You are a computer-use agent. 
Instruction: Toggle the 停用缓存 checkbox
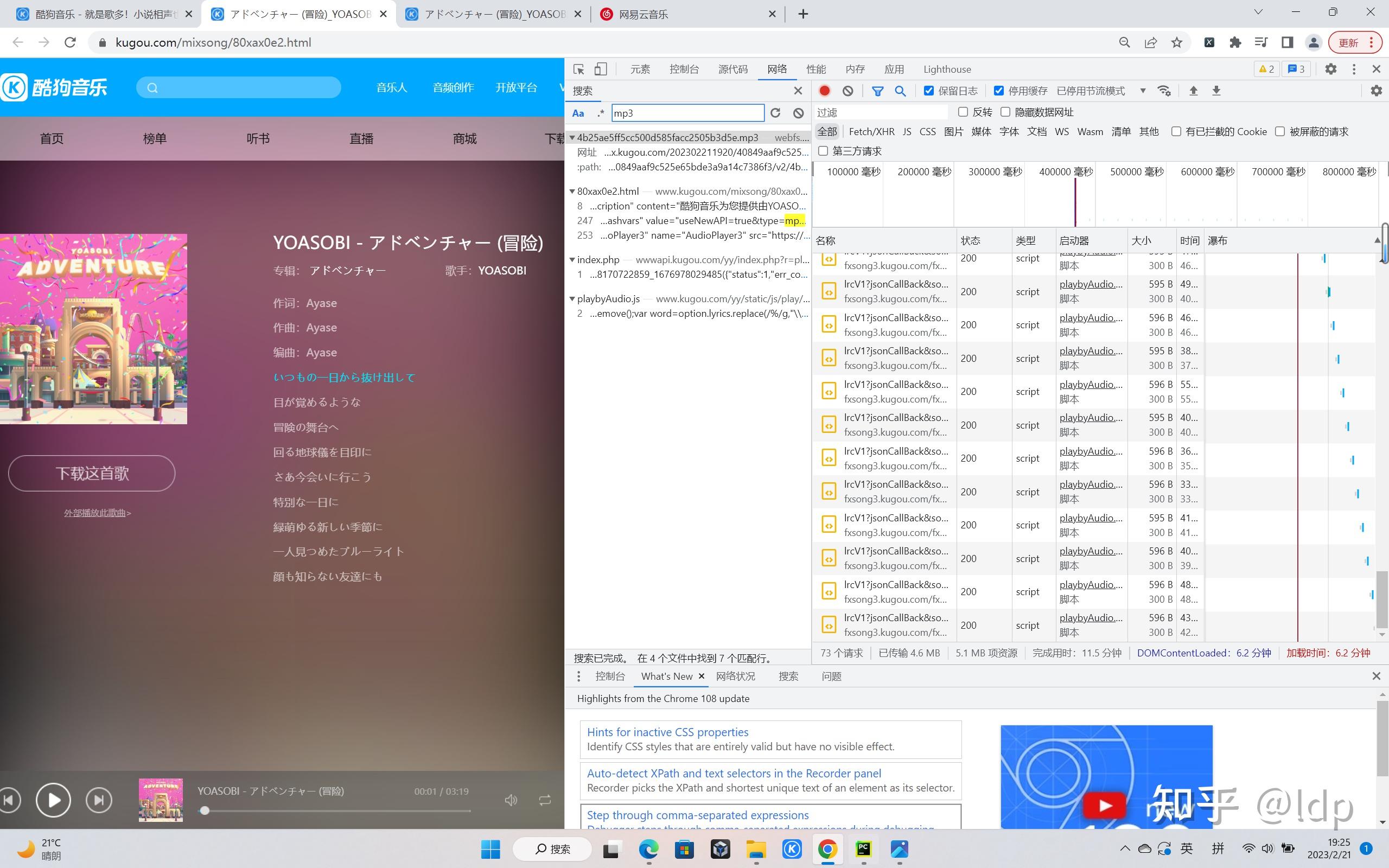tap(999, 91)
